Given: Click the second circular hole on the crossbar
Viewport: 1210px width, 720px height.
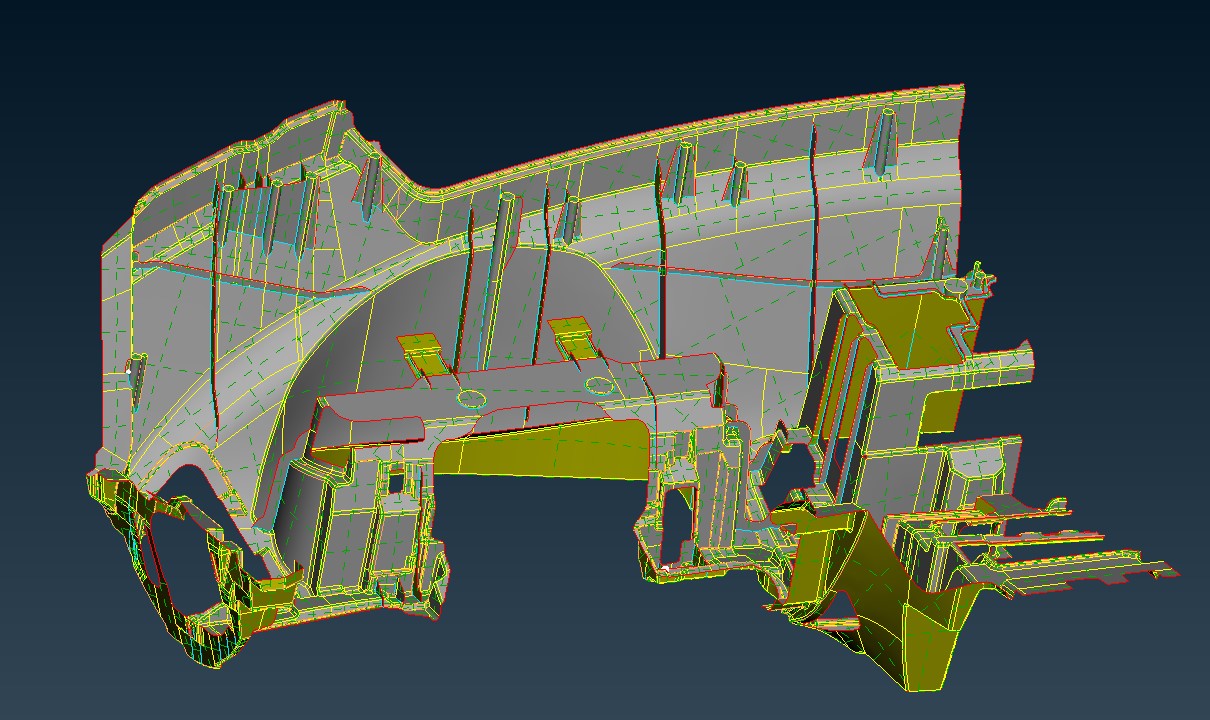Looking at the screenshot, I should (598, 383).
